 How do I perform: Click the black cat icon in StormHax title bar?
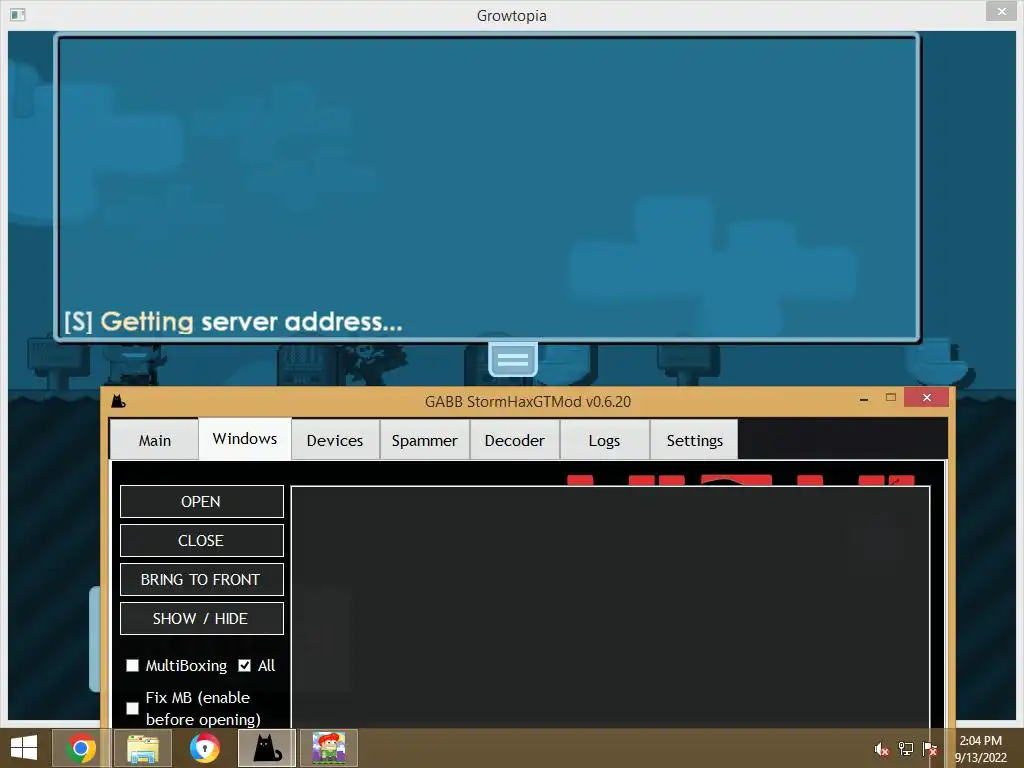click(x=118, y=401)
